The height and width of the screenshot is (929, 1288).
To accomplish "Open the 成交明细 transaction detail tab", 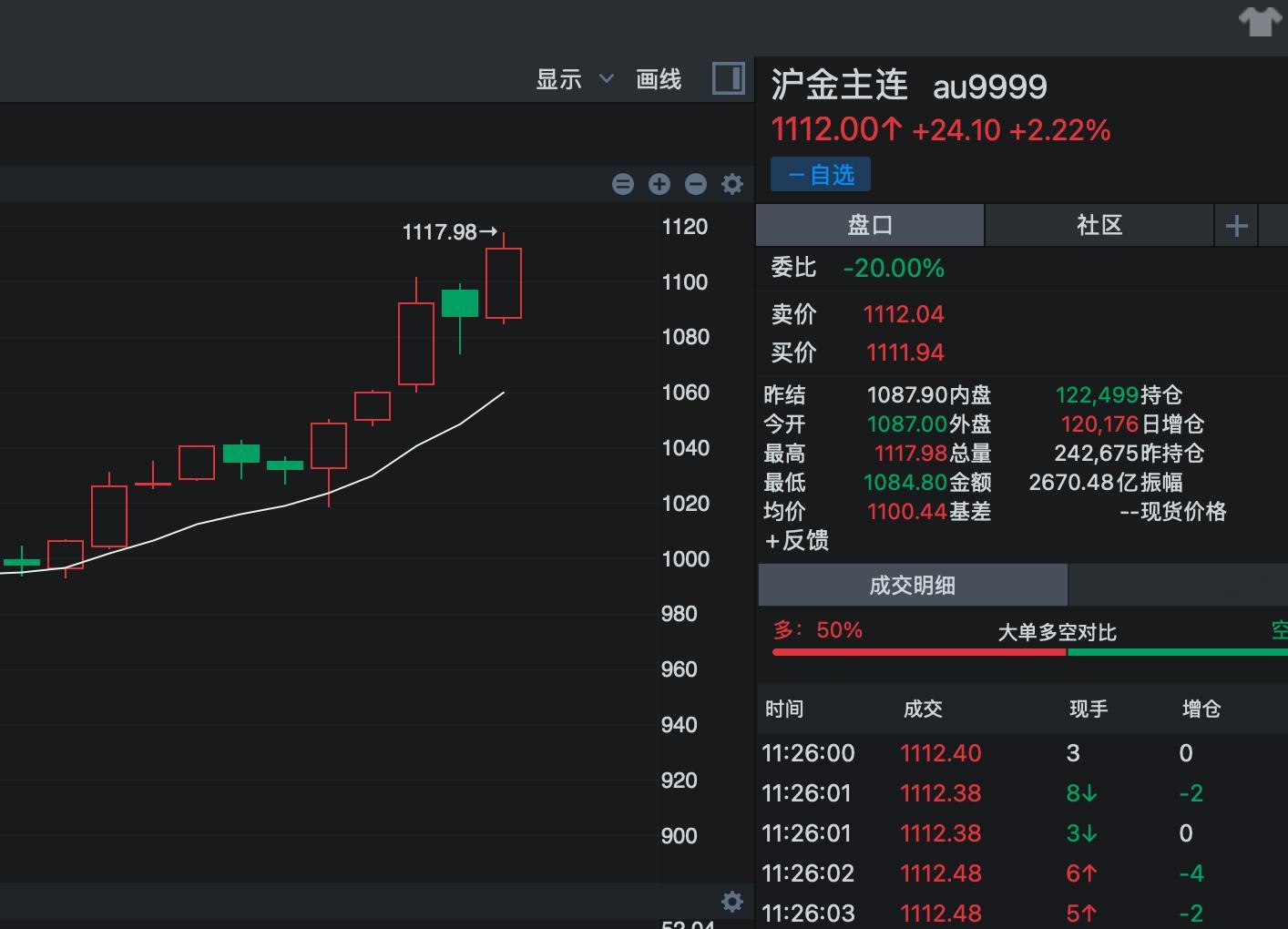I will tap(912, 585).
